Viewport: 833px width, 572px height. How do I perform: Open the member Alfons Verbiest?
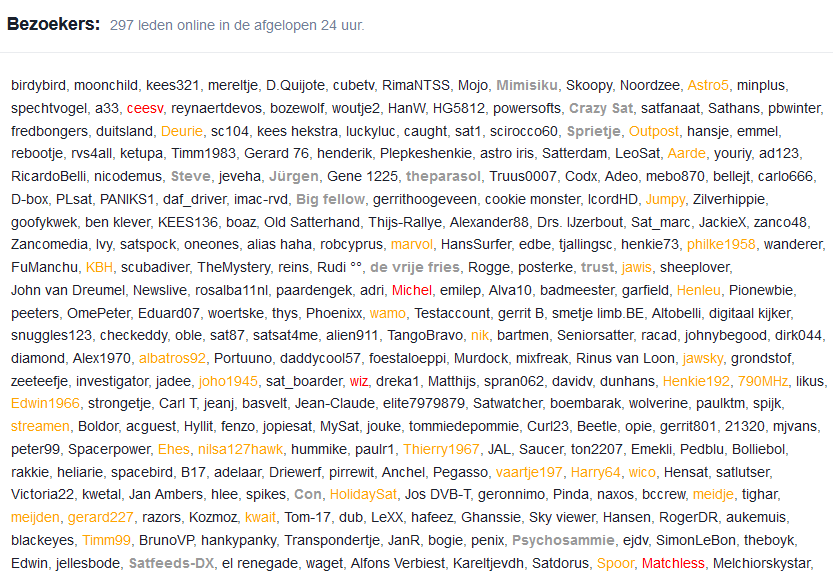click(397, 563)
